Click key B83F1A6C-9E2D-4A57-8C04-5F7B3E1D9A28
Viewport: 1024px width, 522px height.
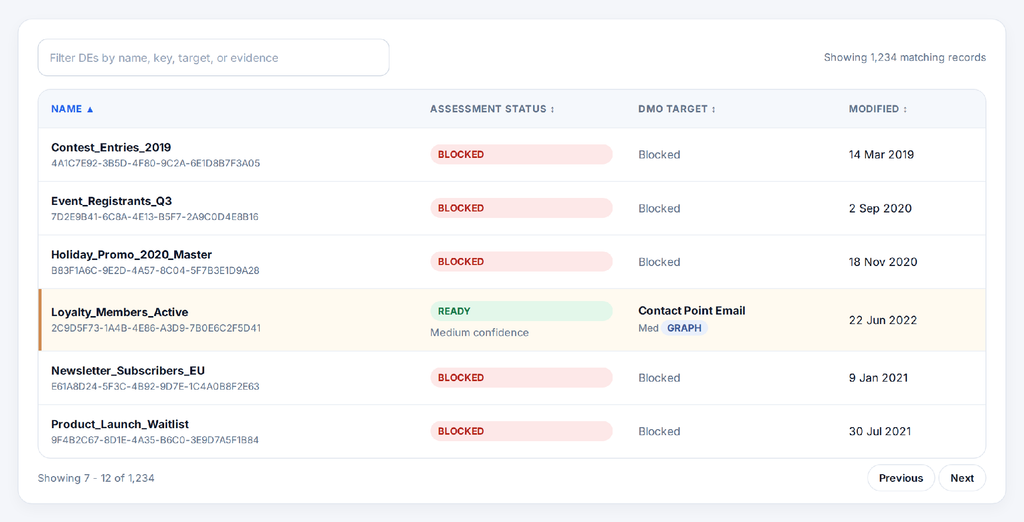[x=155, y=270]
